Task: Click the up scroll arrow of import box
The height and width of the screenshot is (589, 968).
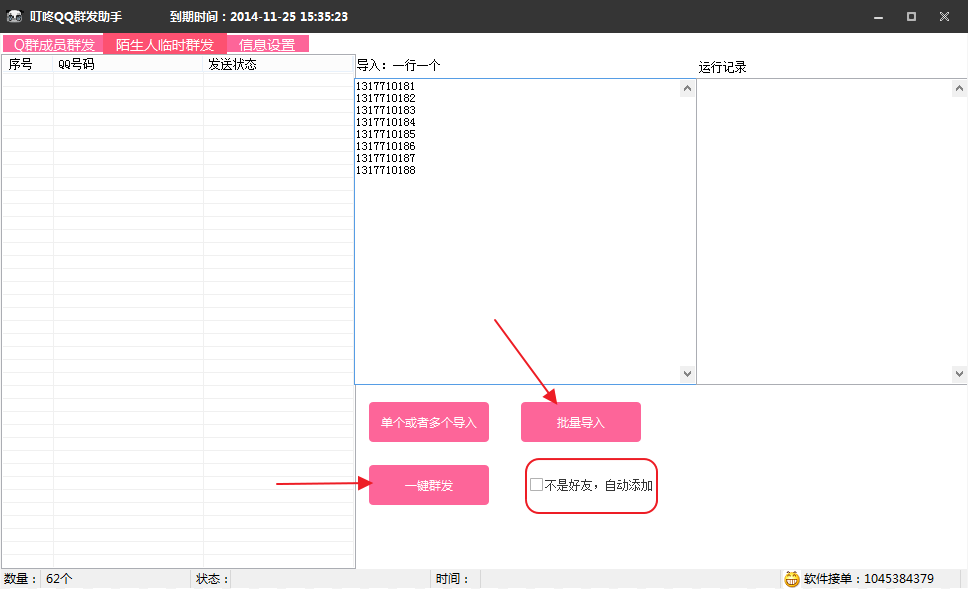Action: [687, 88]
